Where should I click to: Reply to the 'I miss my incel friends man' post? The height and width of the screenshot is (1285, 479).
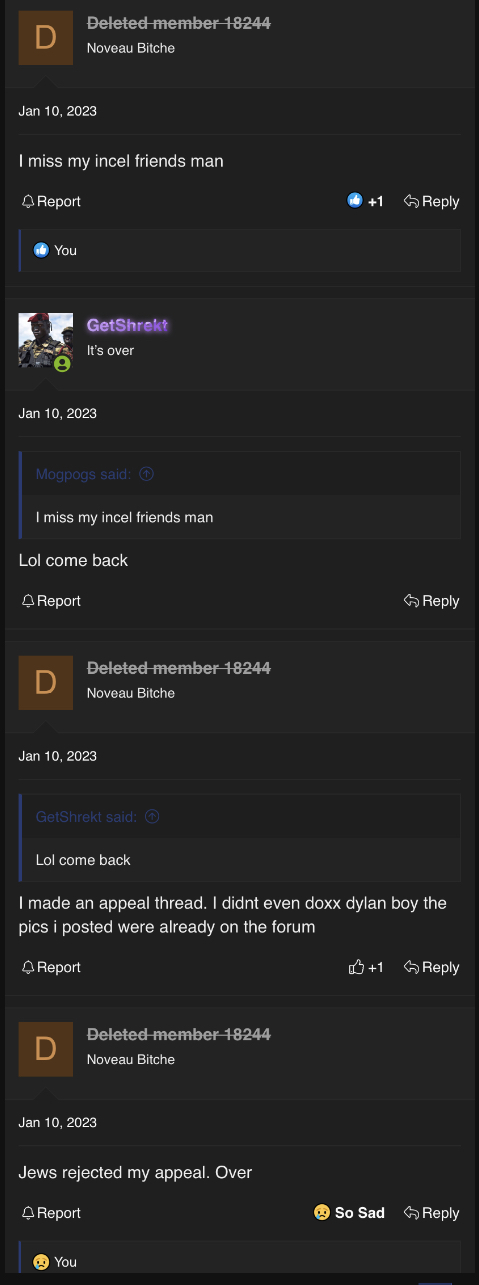431,201
